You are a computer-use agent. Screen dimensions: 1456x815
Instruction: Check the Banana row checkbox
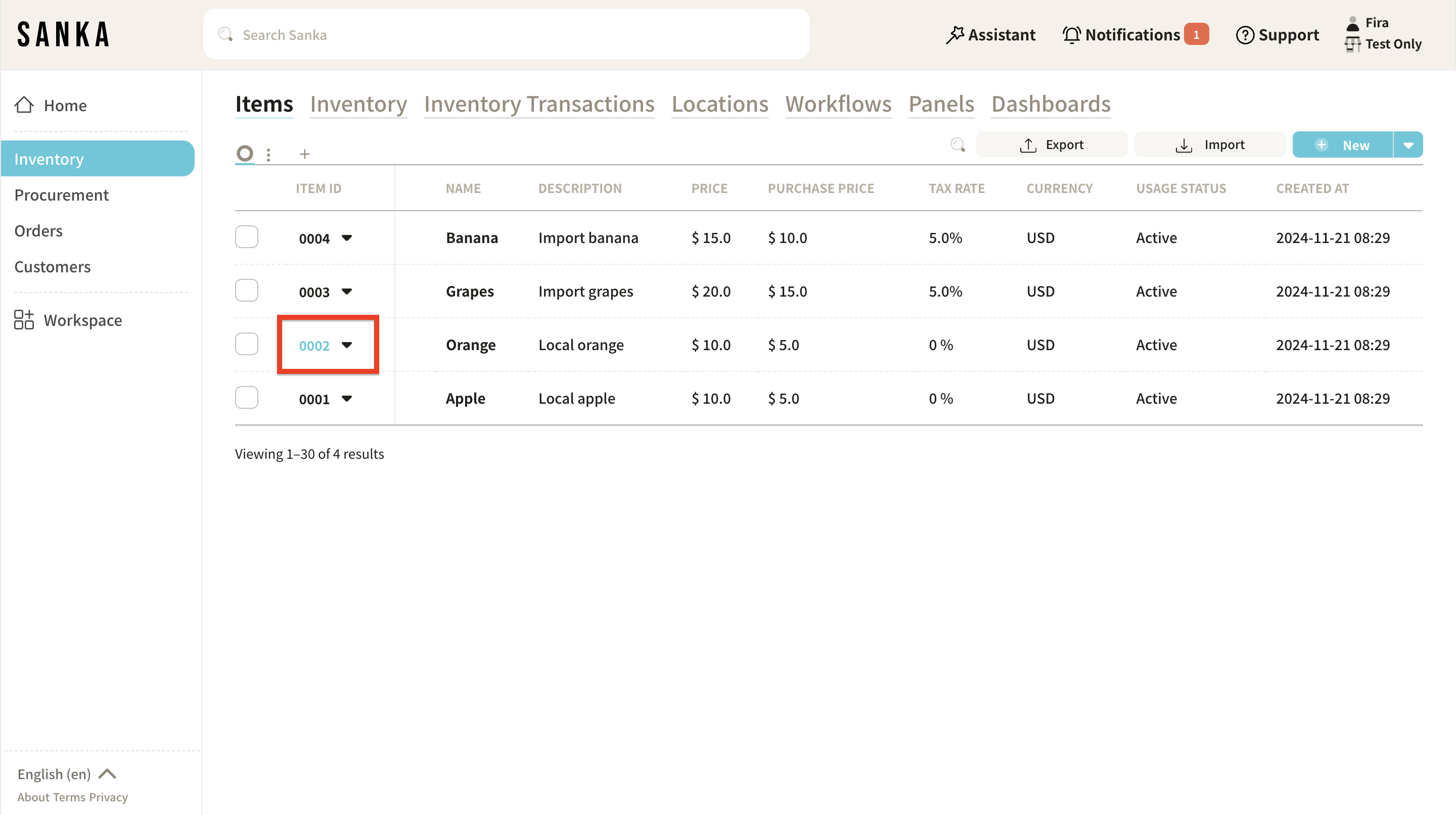pos(246,236)
